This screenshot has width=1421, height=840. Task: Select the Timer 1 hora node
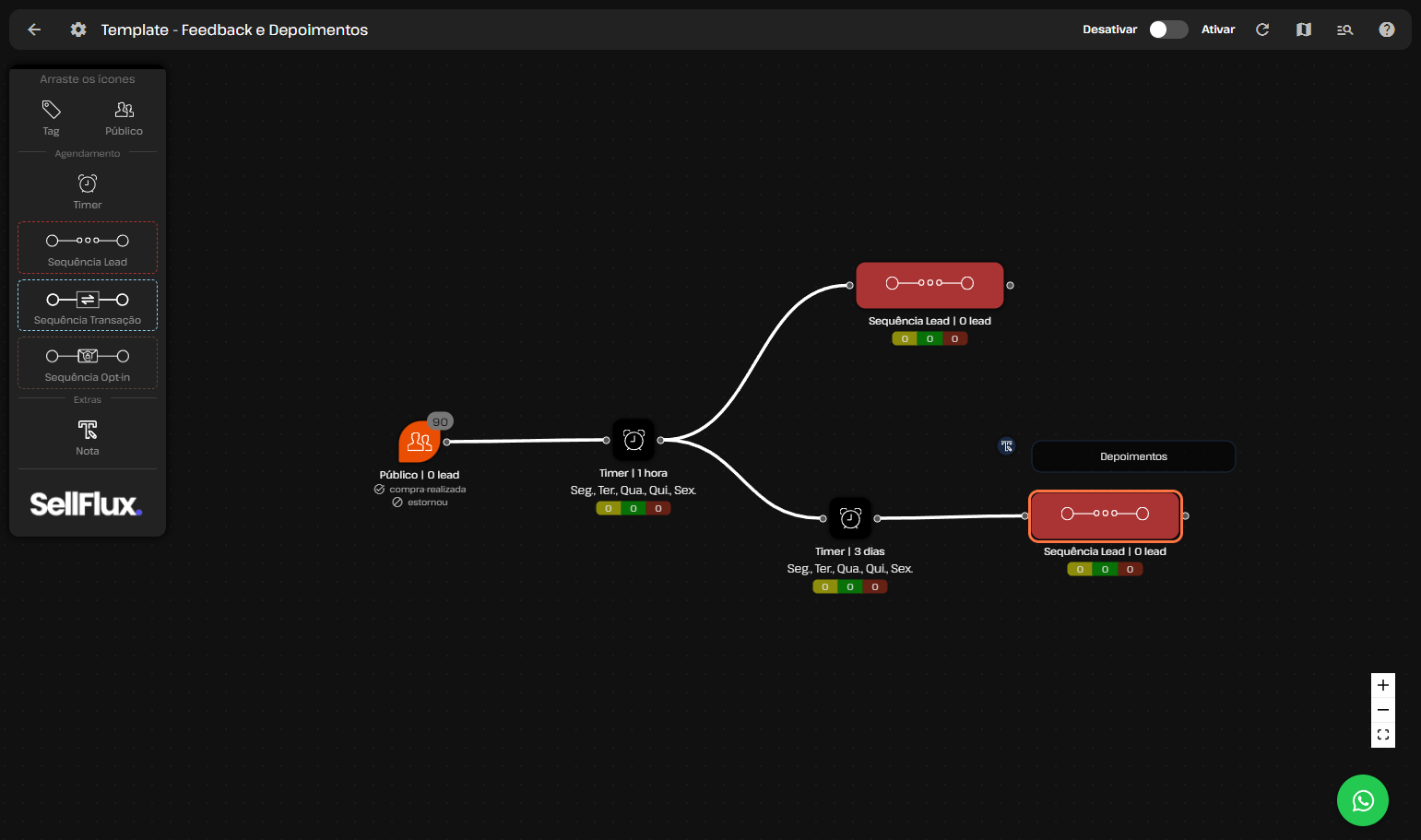(x=634, y=440)
